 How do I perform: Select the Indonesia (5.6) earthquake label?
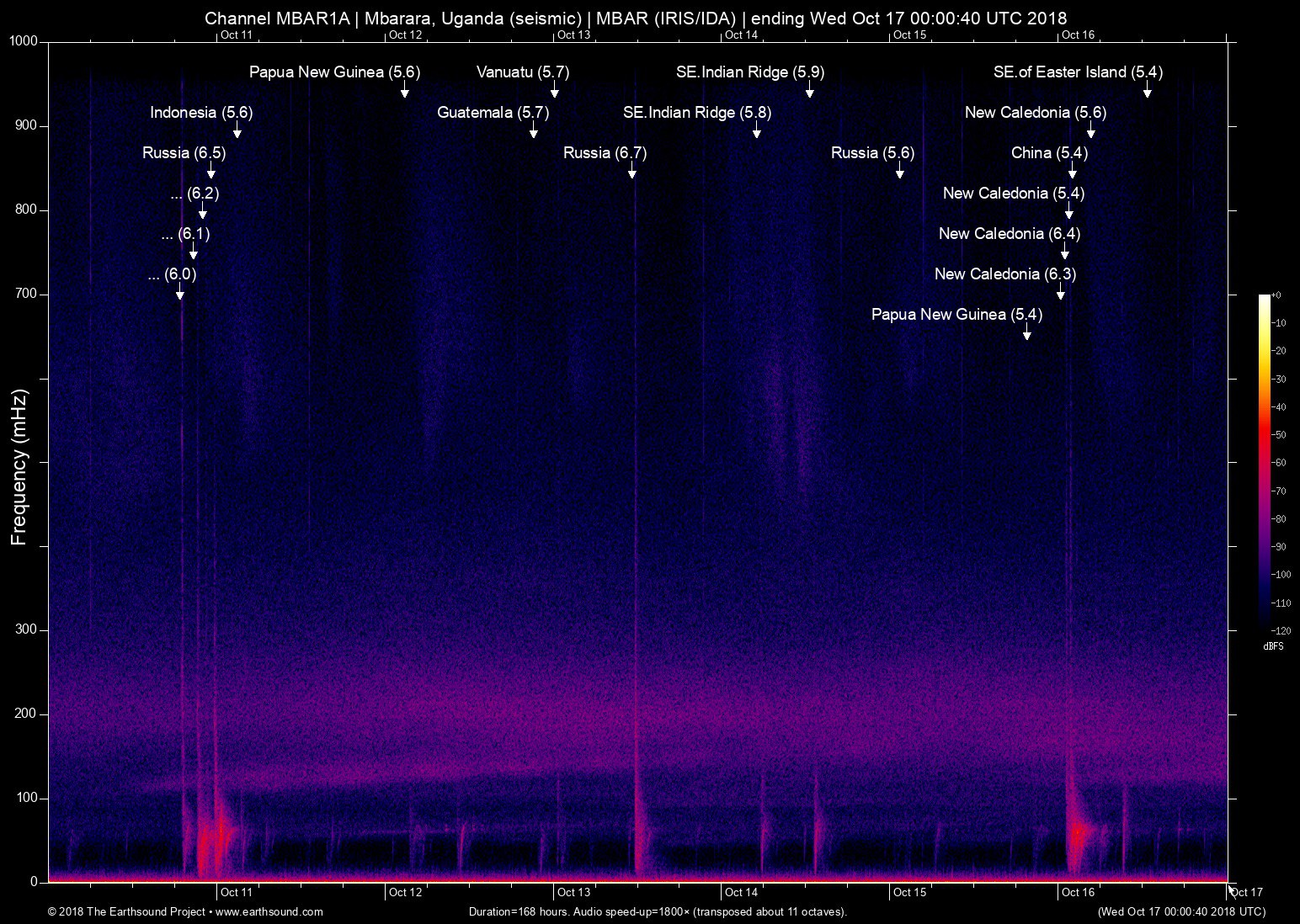click(201, 112)
